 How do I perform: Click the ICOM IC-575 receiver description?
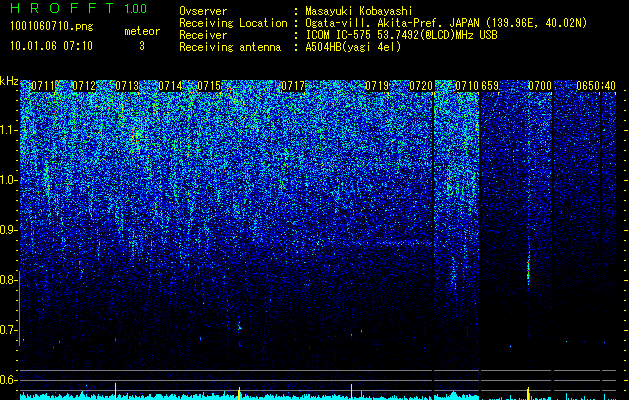pos(401,35)
